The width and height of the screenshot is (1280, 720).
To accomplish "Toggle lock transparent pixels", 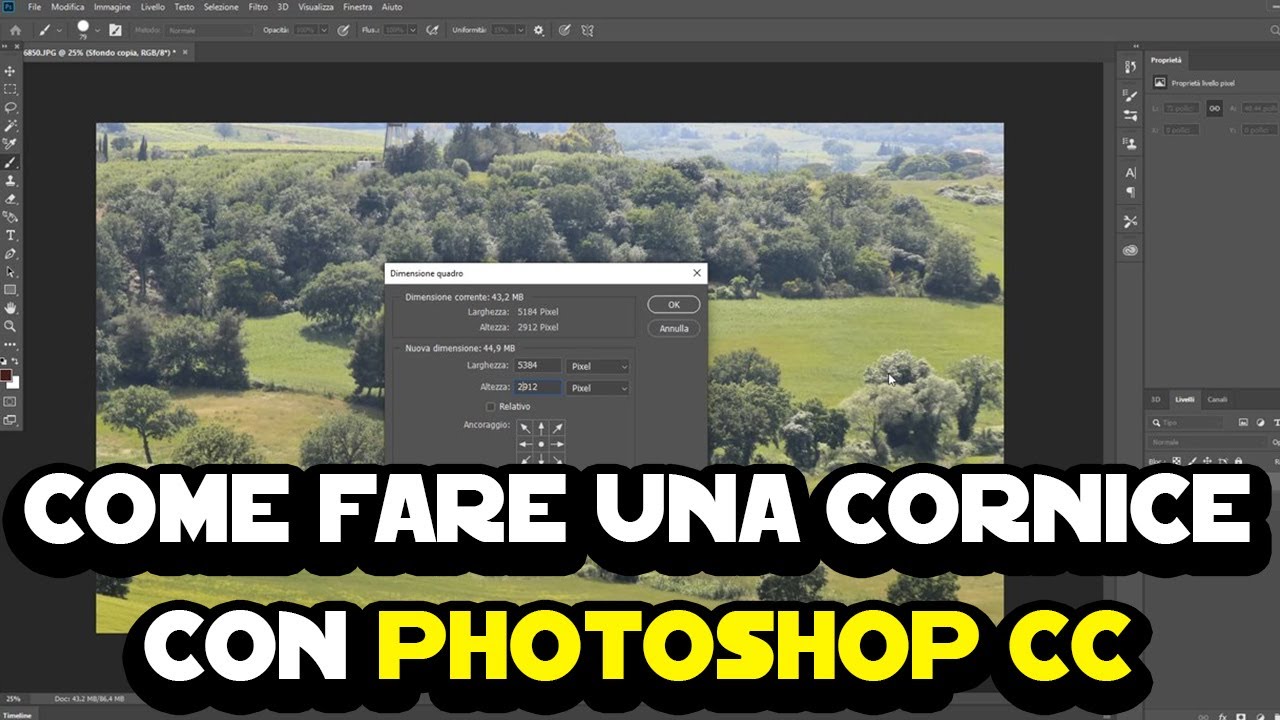I will click(1177, 461).
